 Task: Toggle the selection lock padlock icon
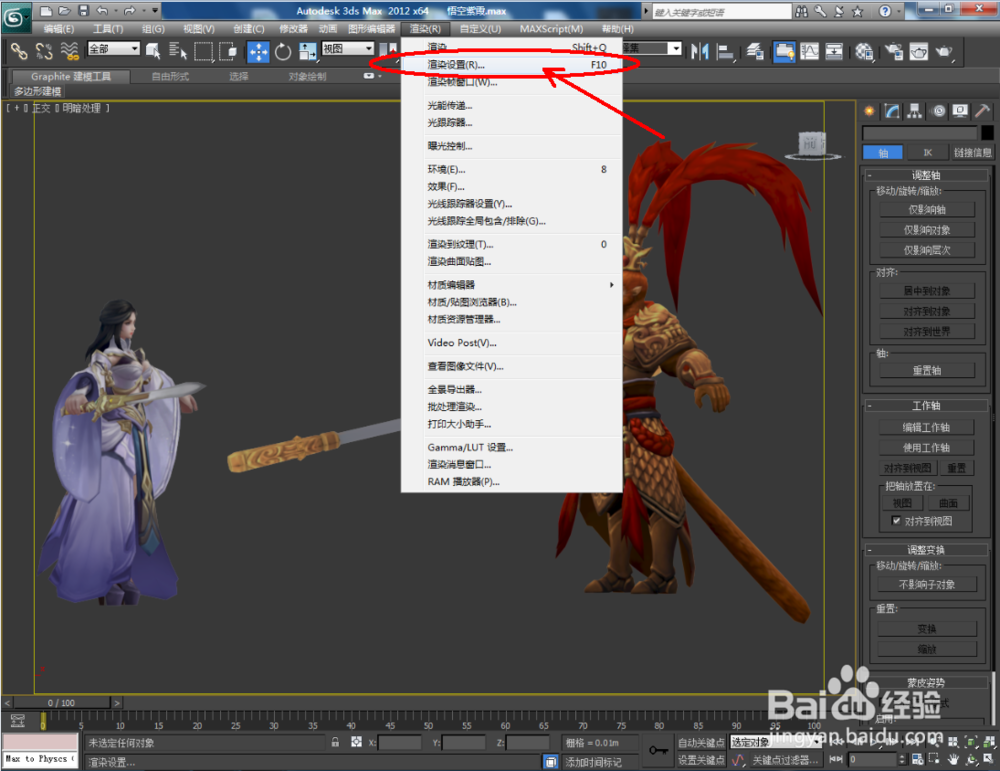[335, 742]
